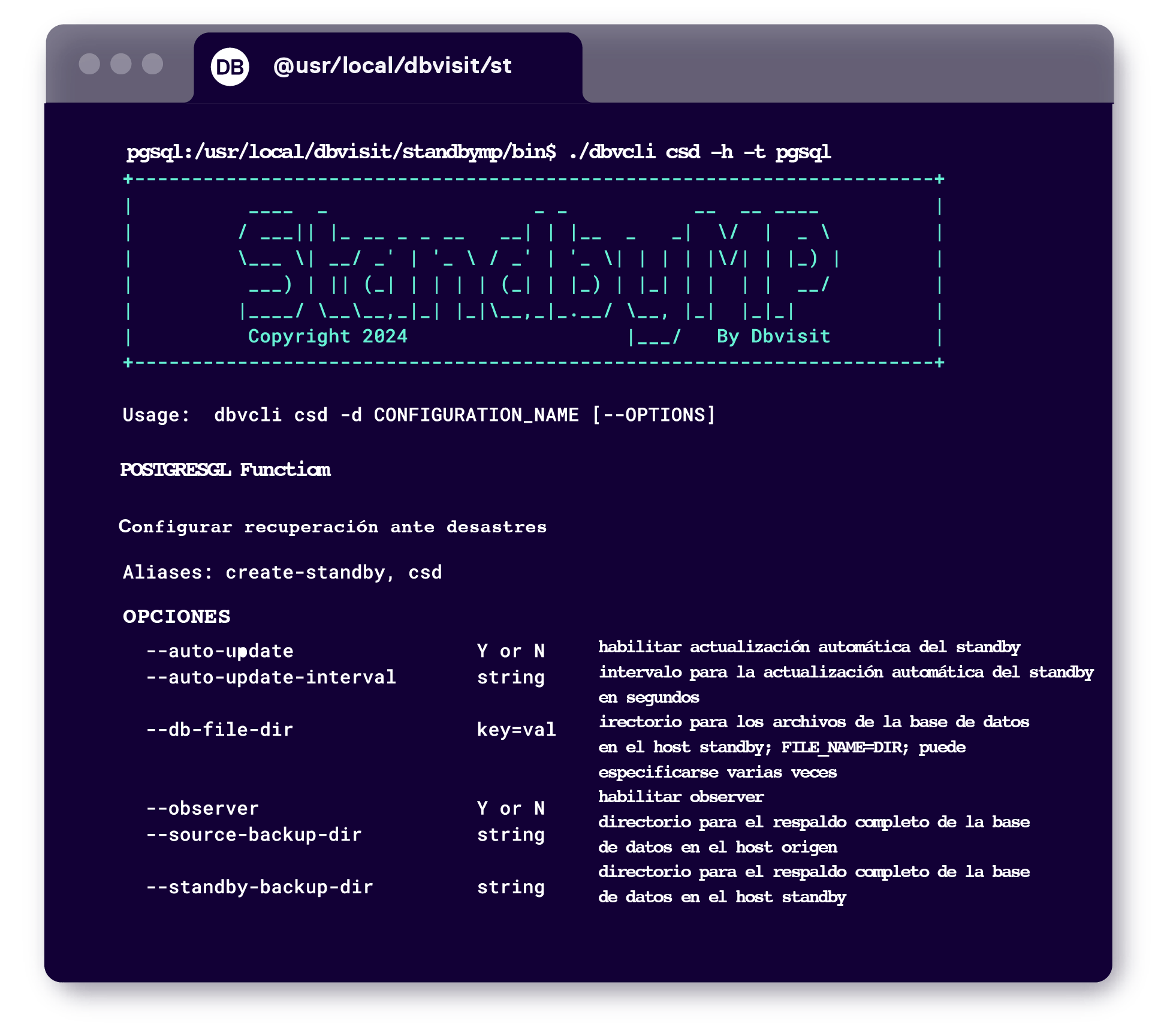Click the Copyright 2024 notice in the banner
Viewport: 1155px width, 1036px height.
pyautogui.click(x=328, y=336)
